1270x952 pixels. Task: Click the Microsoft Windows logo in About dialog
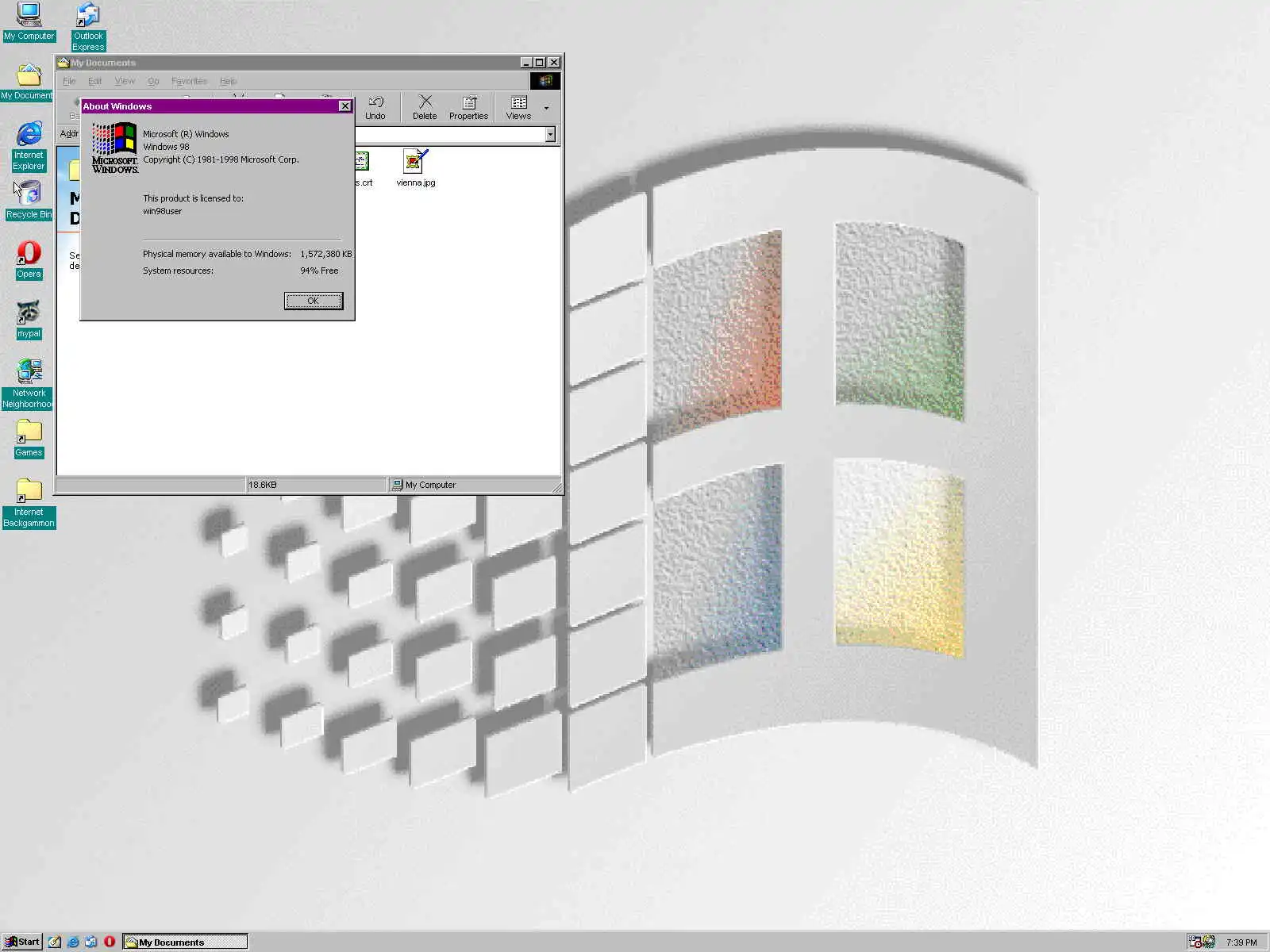115,148
